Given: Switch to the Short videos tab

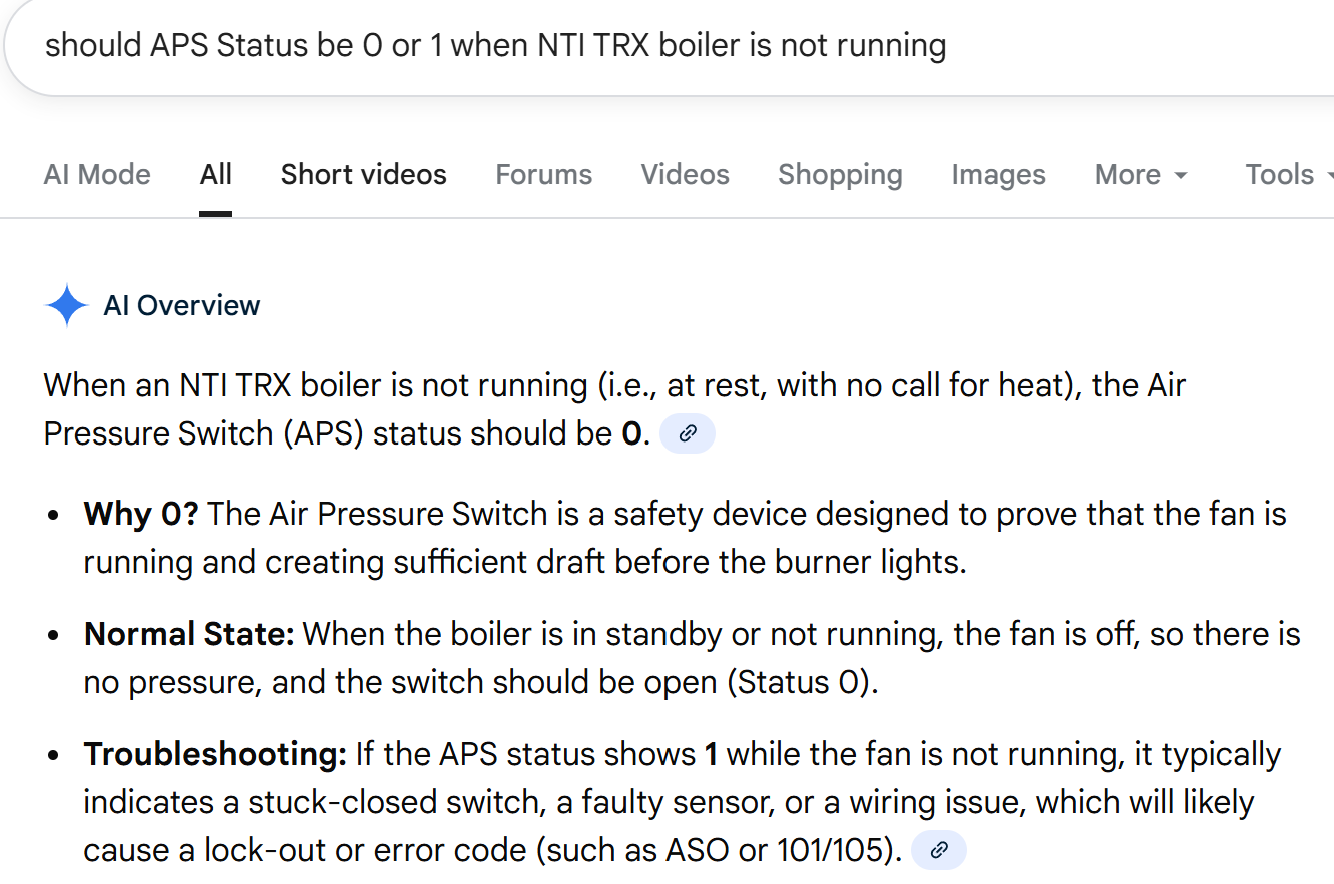Looking at the screenshot, I should [363, 174].
